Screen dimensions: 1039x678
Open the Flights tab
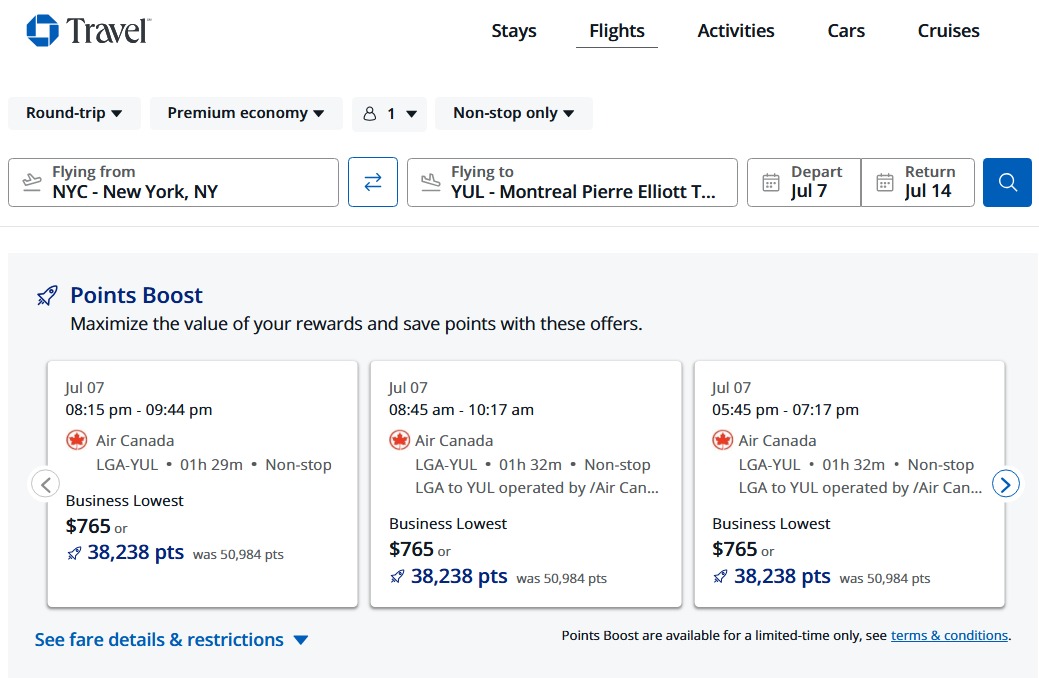click(x=617, y=30)
